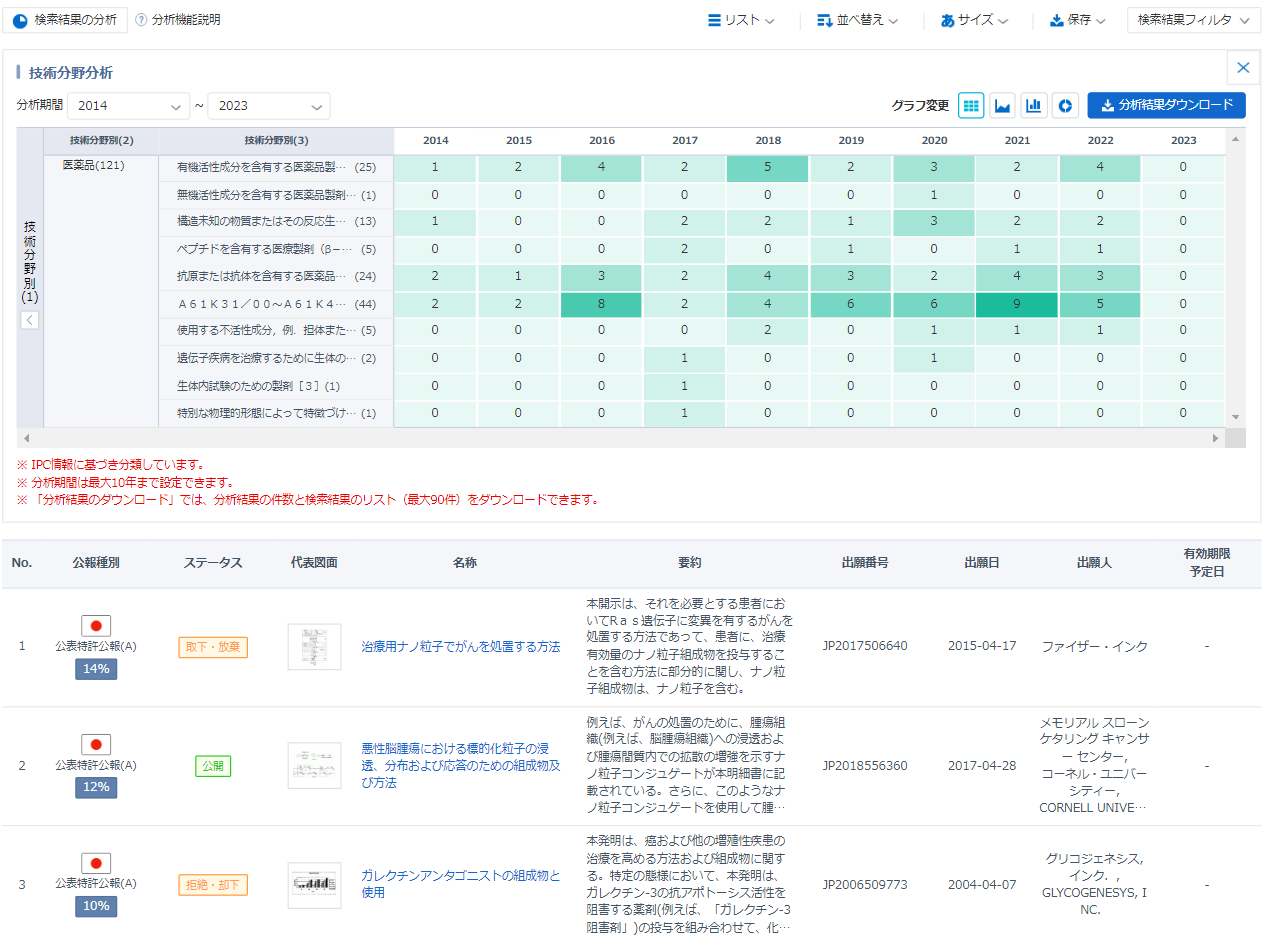Click the 分析機能説明 help icon
Viewport: 1272px width, 936px height.
point(141,20)
